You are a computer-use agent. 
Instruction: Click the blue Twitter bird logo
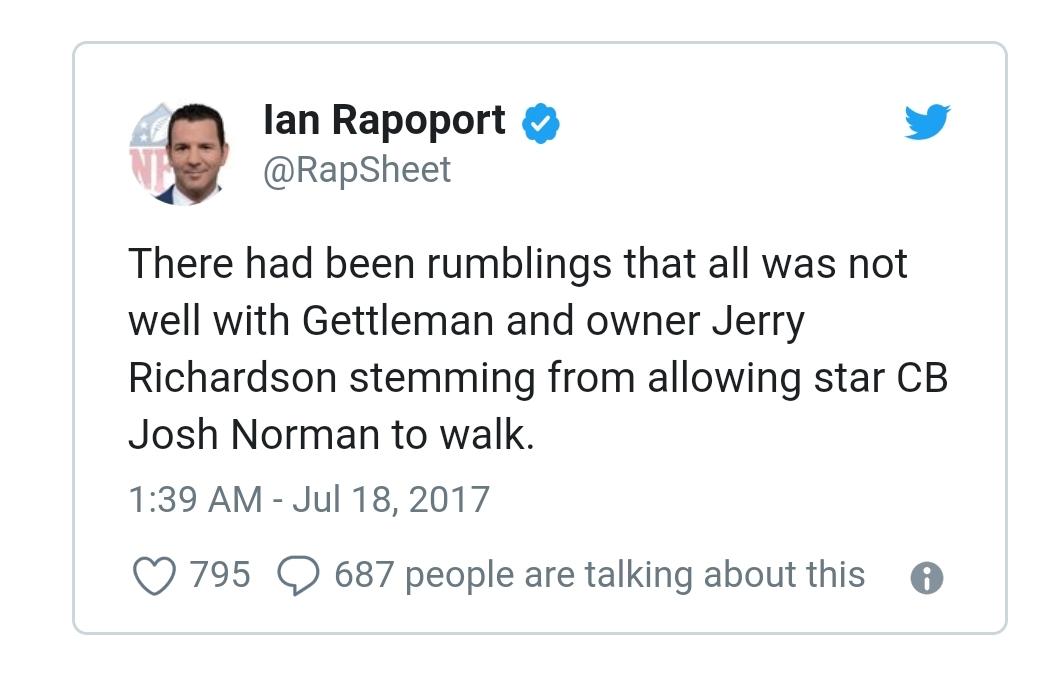927,121
